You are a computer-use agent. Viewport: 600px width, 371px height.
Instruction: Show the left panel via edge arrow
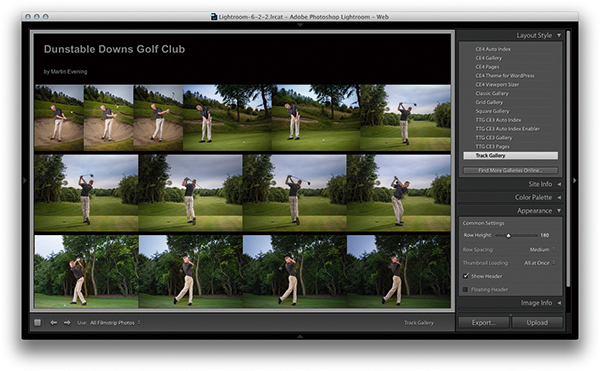tap(25, 180)
